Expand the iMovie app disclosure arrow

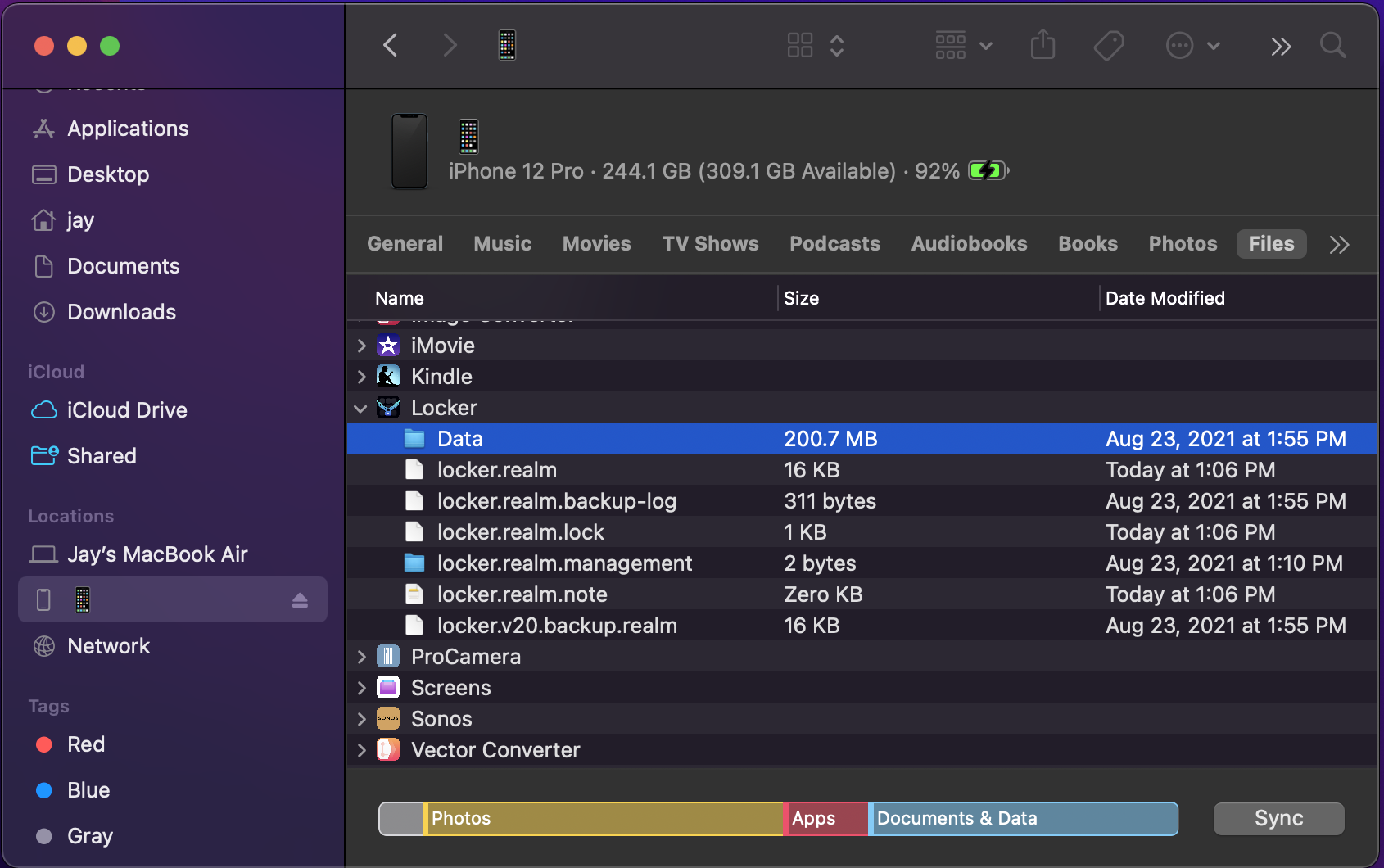click(361, 346)
